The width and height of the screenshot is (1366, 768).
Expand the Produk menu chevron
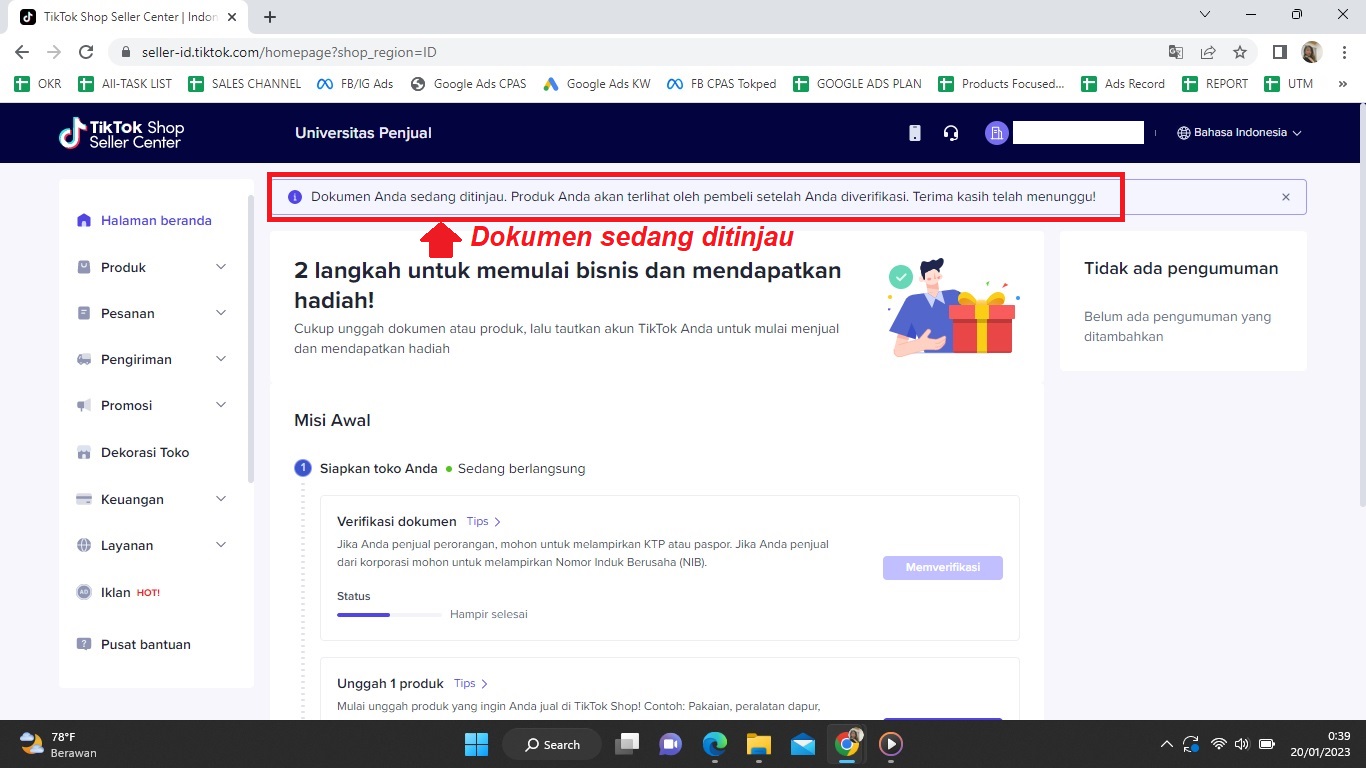[221, 267]
